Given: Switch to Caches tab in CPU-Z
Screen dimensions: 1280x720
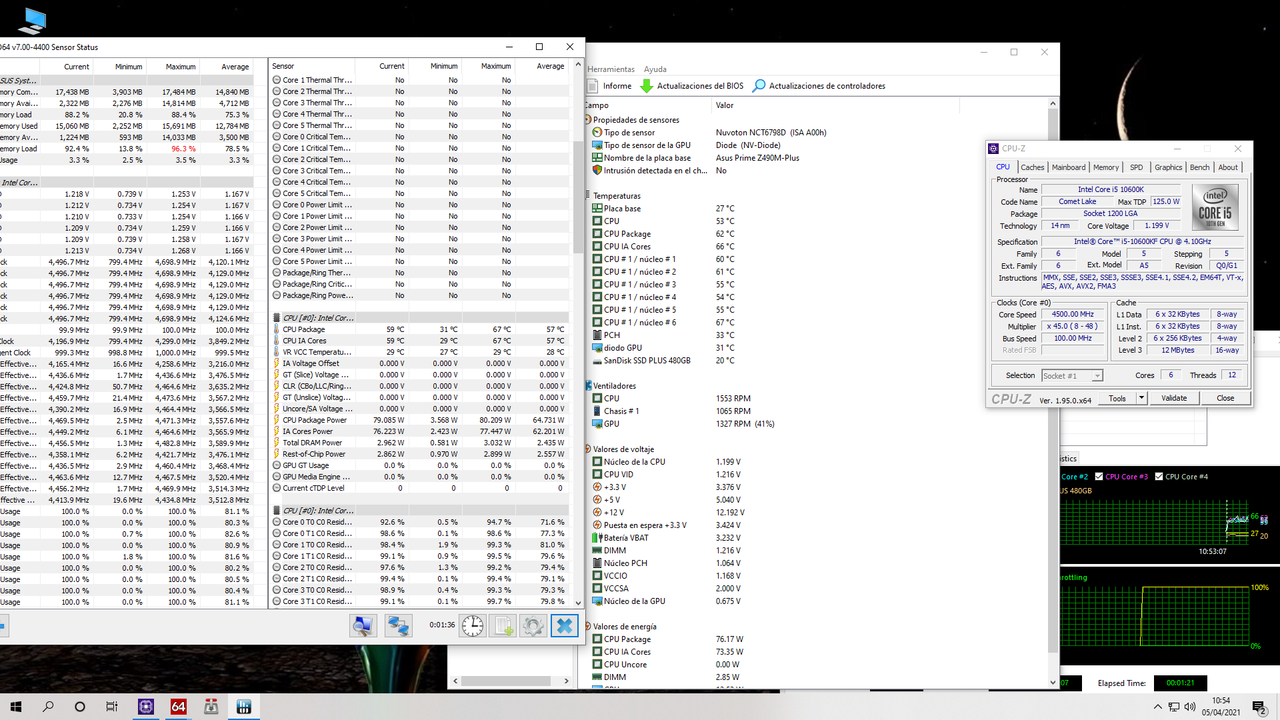Looking at the screenshot, I should [x=1033, y=167].
